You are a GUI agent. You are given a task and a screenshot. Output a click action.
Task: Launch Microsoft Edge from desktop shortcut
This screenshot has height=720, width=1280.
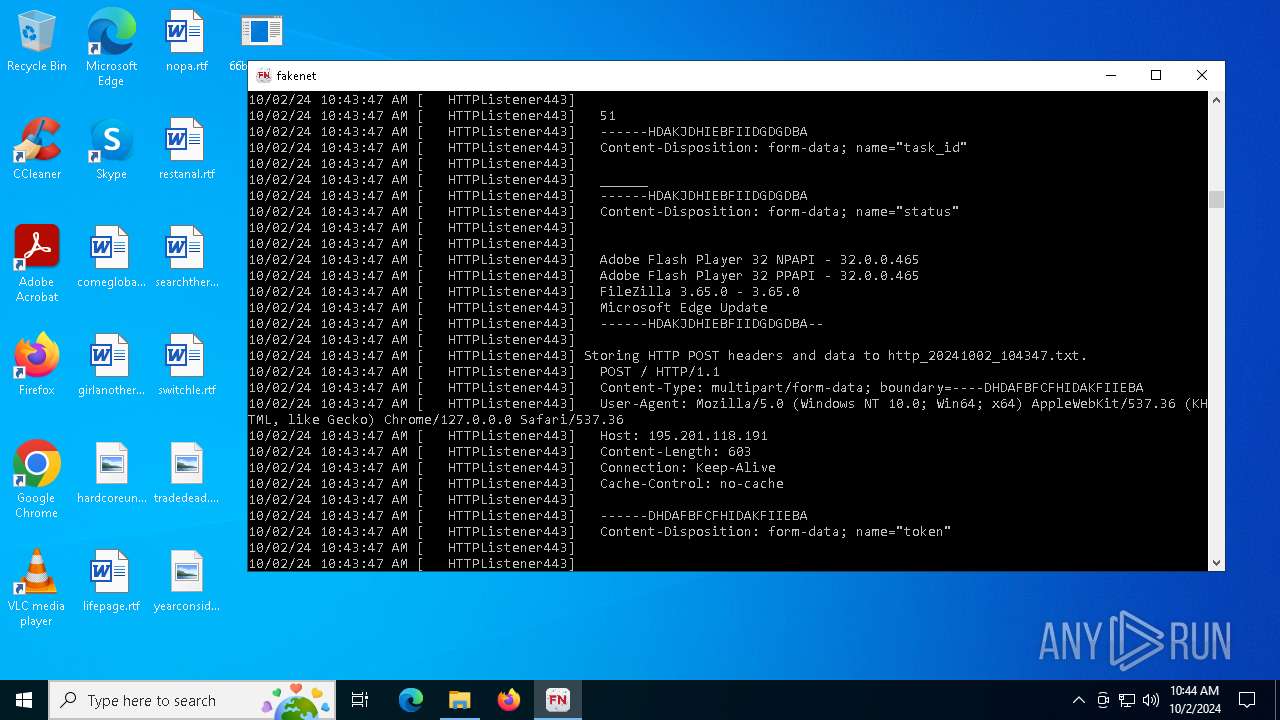[111, 48]
